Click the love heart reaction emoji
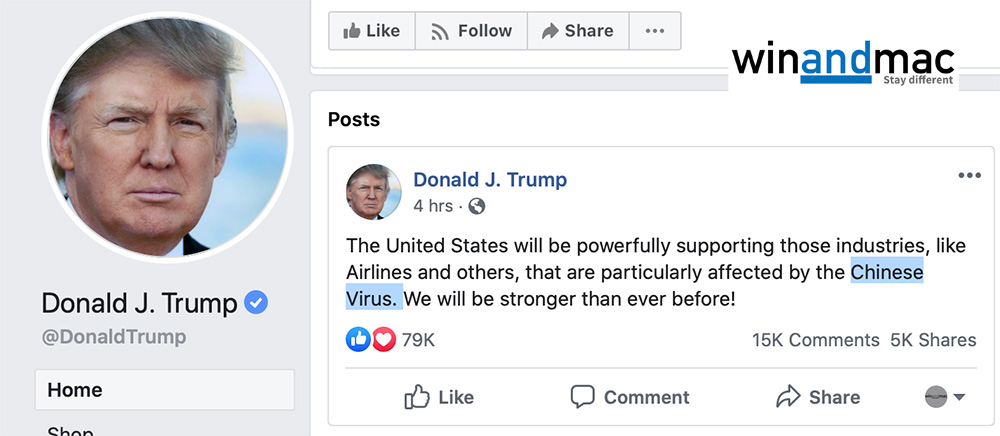Image resolution: width=1000 pixels, height=436 pixels. coord(383,340)
